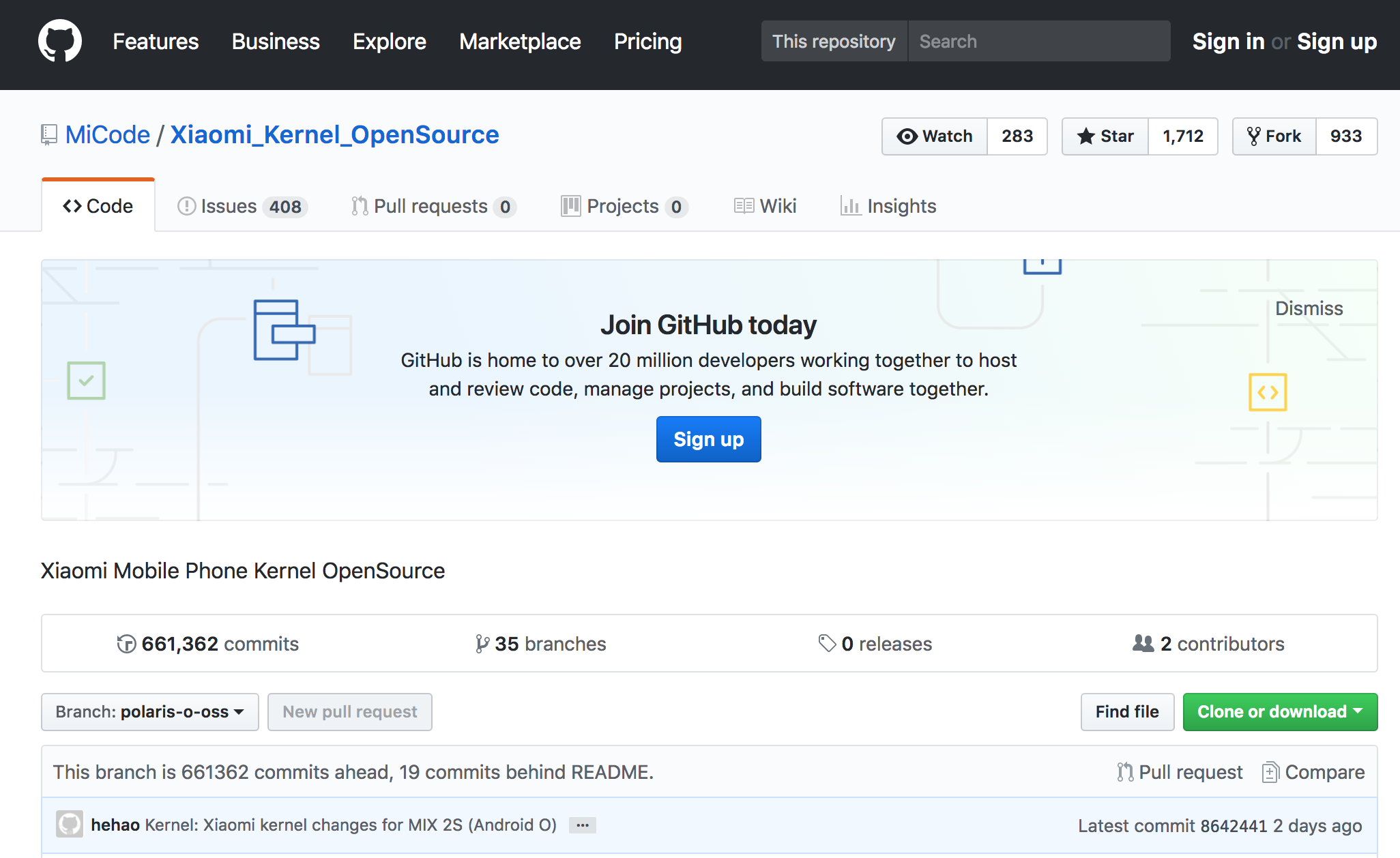Open the Kernel: Xiaomi kernel changes commit message
Image resolution: width=1400 pixels, height=858 pixels.
tap(351, 825)
